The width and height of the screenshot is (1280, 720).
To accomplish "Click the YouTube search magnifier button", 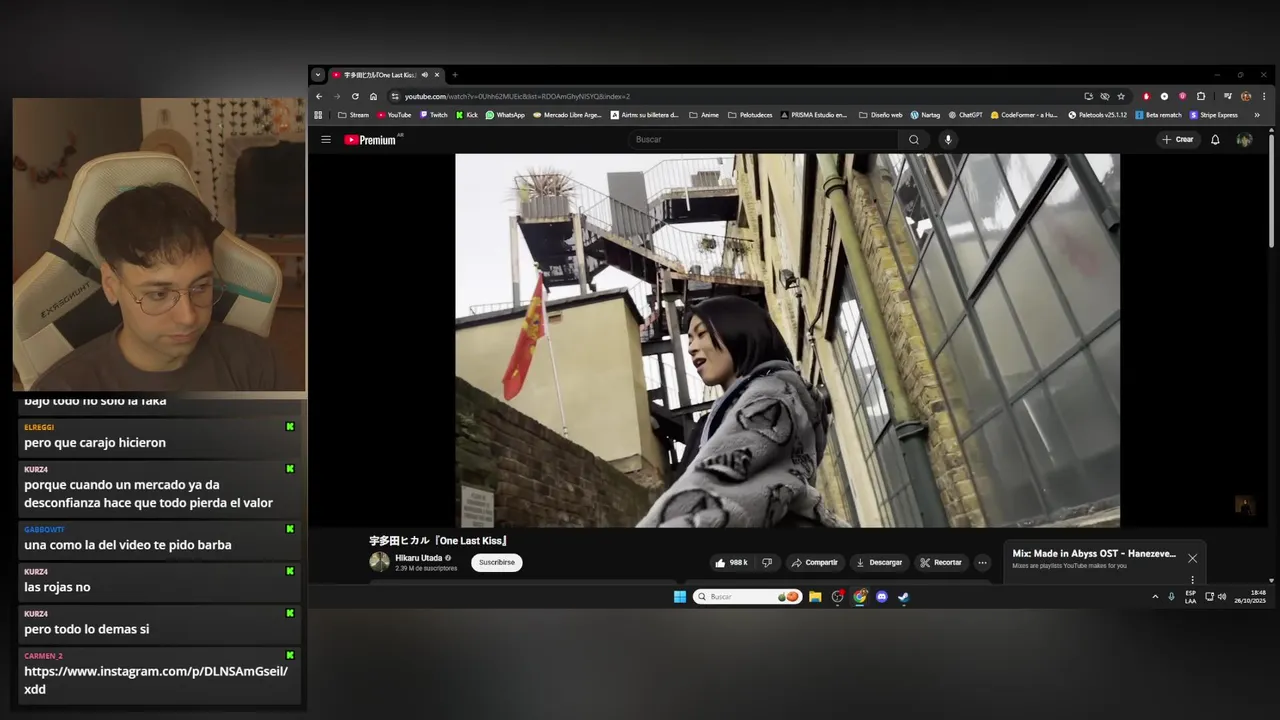I will tap(913, 139).
